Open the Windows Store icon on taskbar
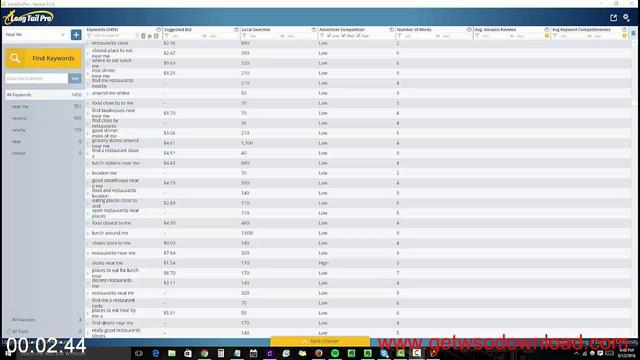The image size is (640, 360). tap(188, 353)
